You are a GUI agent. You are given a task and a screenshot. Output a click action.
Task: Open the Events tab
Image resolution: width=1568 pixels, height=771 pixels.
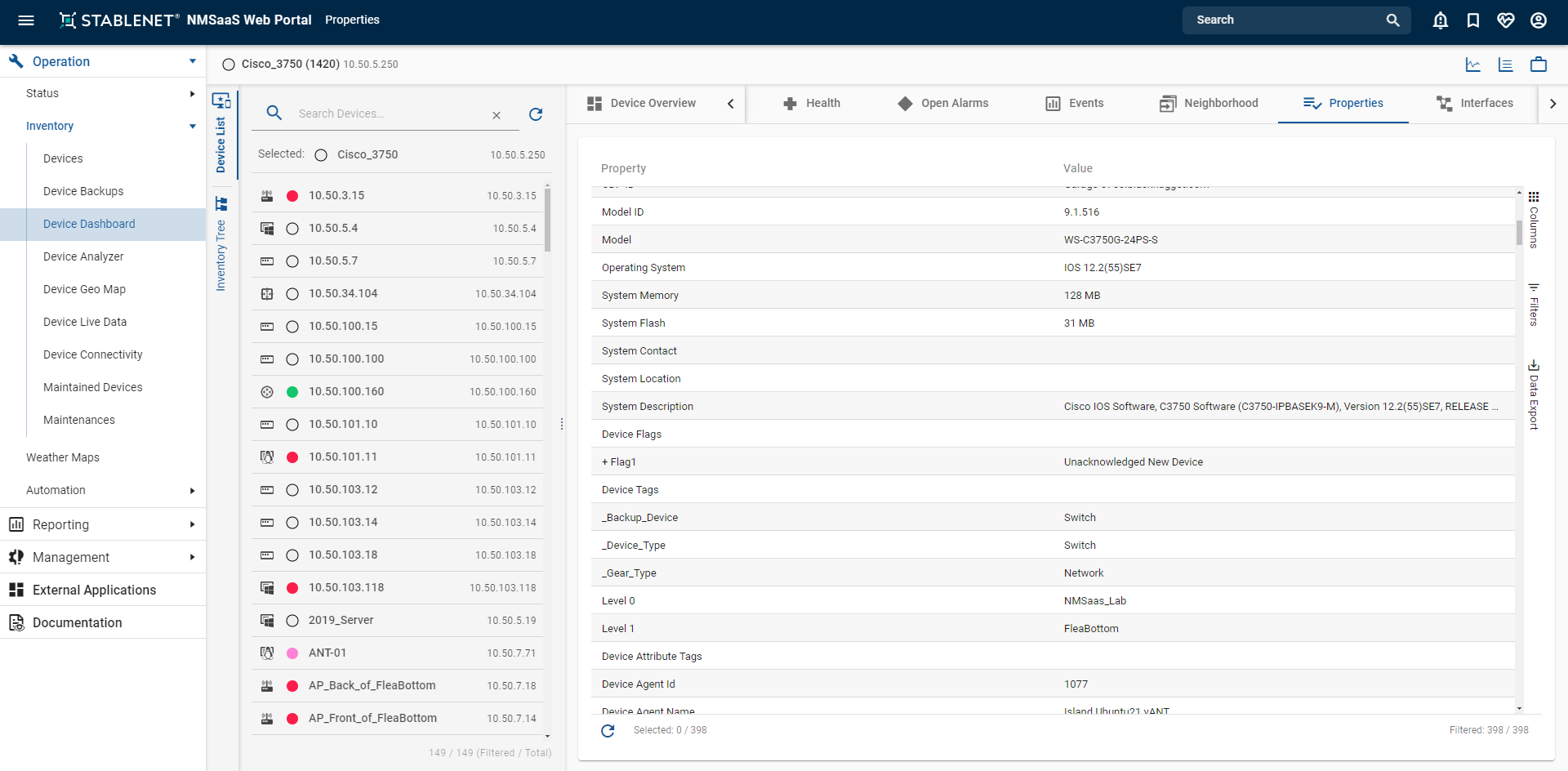tap(1075, 104)
